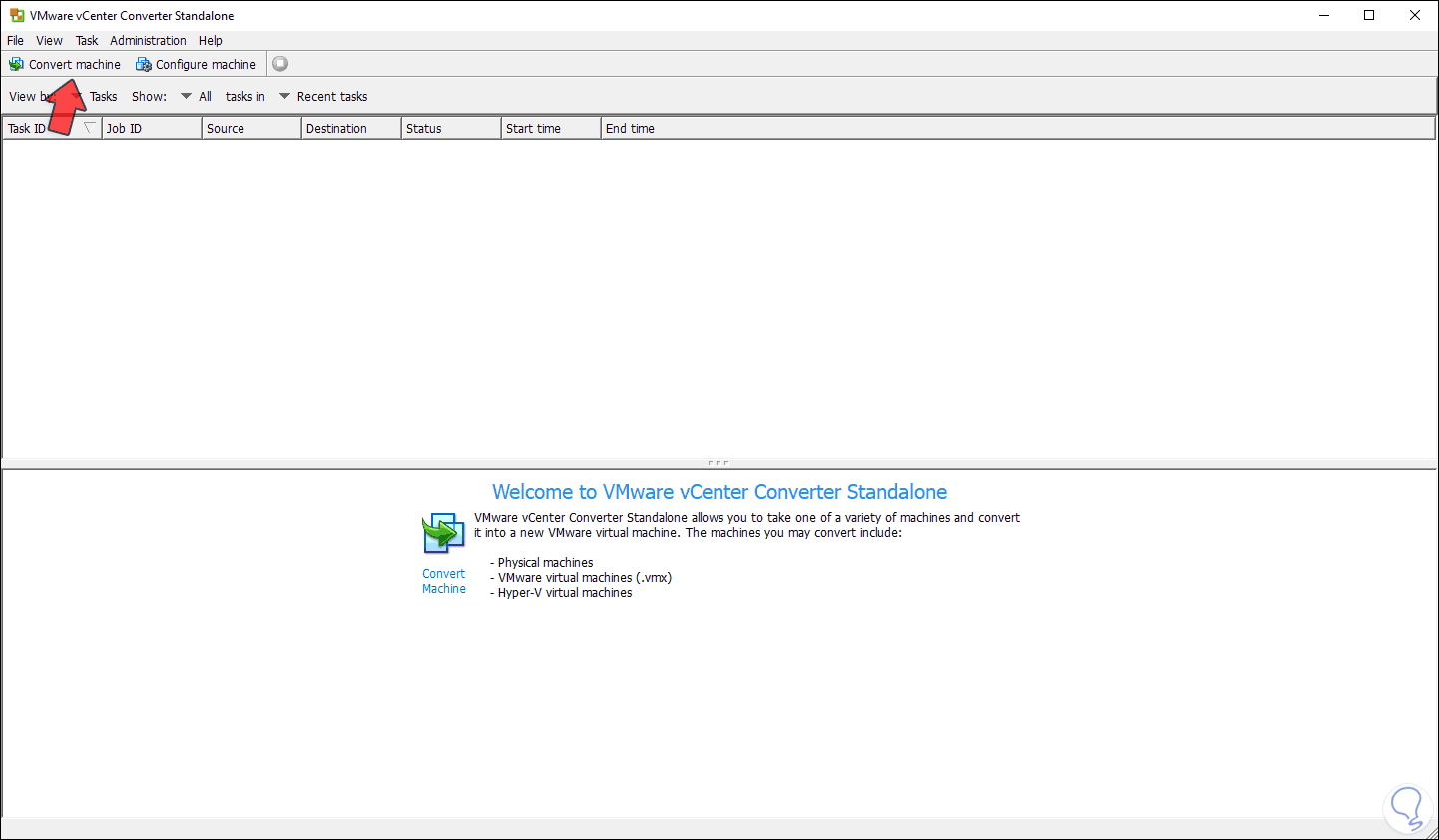Maximize the VMware Converter window
Viewport: 1439px width, 840px height.
point(1369,15)
